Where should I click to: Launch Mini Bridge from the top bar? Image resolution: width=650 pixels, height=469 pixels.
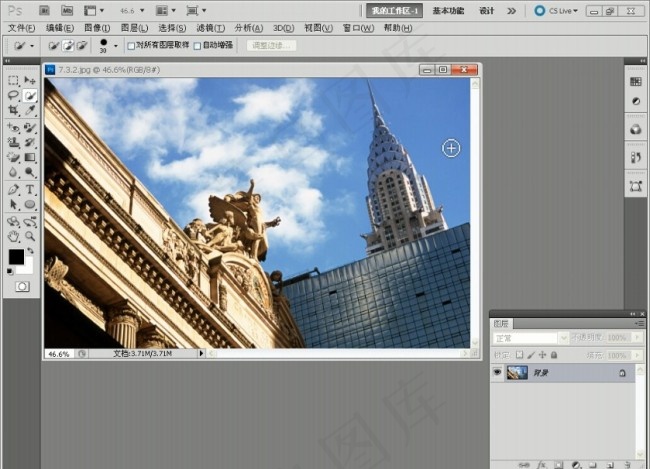[67, 10]
